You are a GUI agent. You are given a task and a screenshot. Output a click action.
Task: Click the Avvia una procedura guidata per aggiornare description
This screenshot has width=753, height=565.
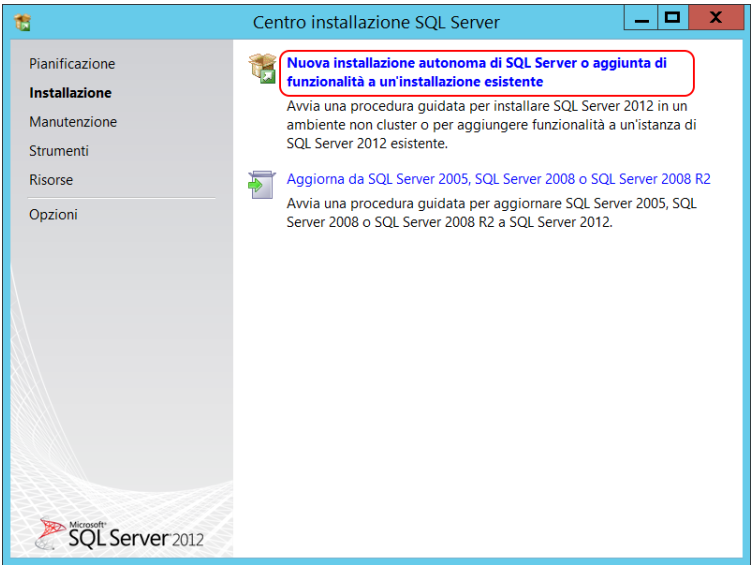coord(491,213)
